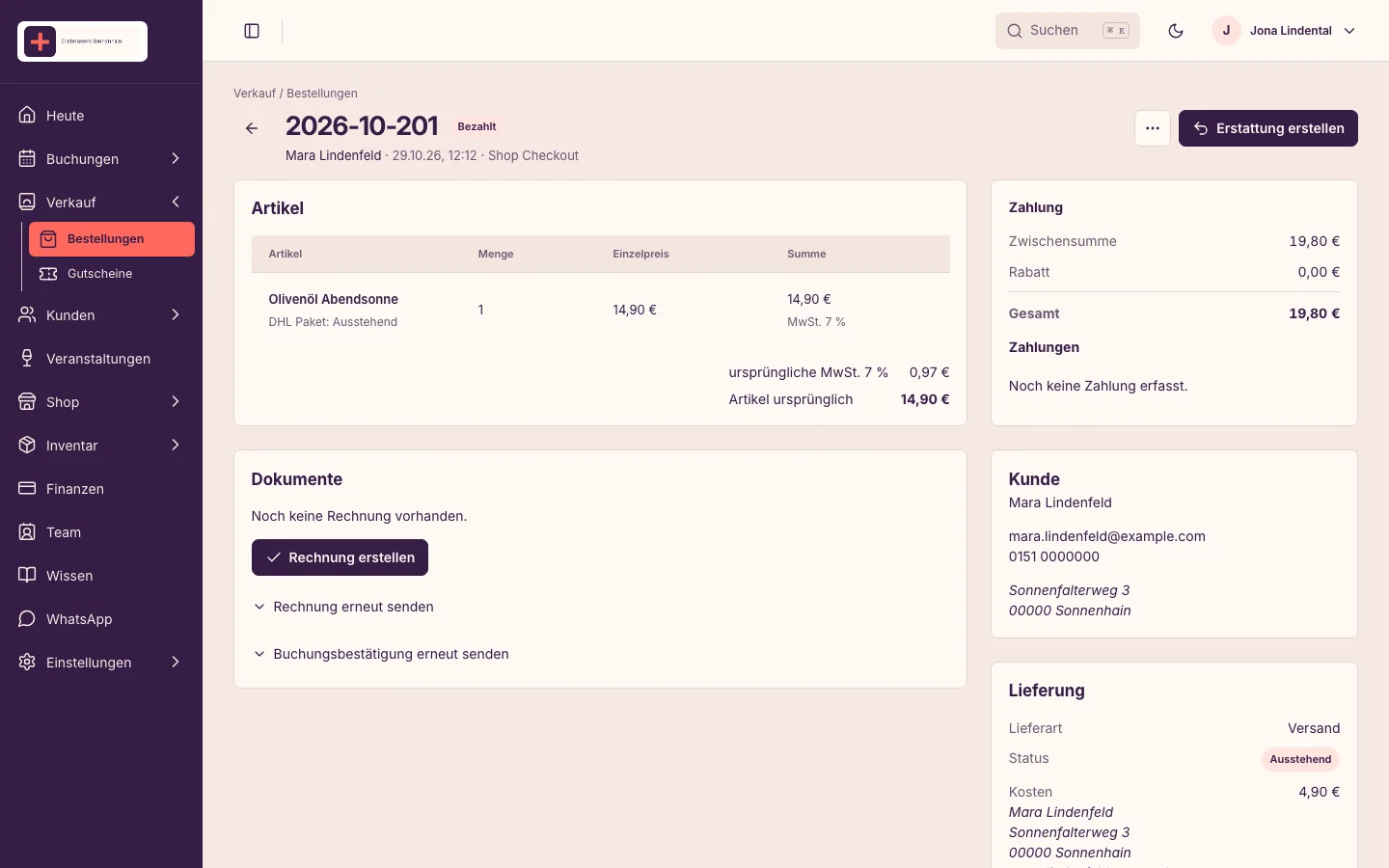1389x868 pixels.
Task: Click the Einstellungen gear icon
Action: [x=27, y=662]
